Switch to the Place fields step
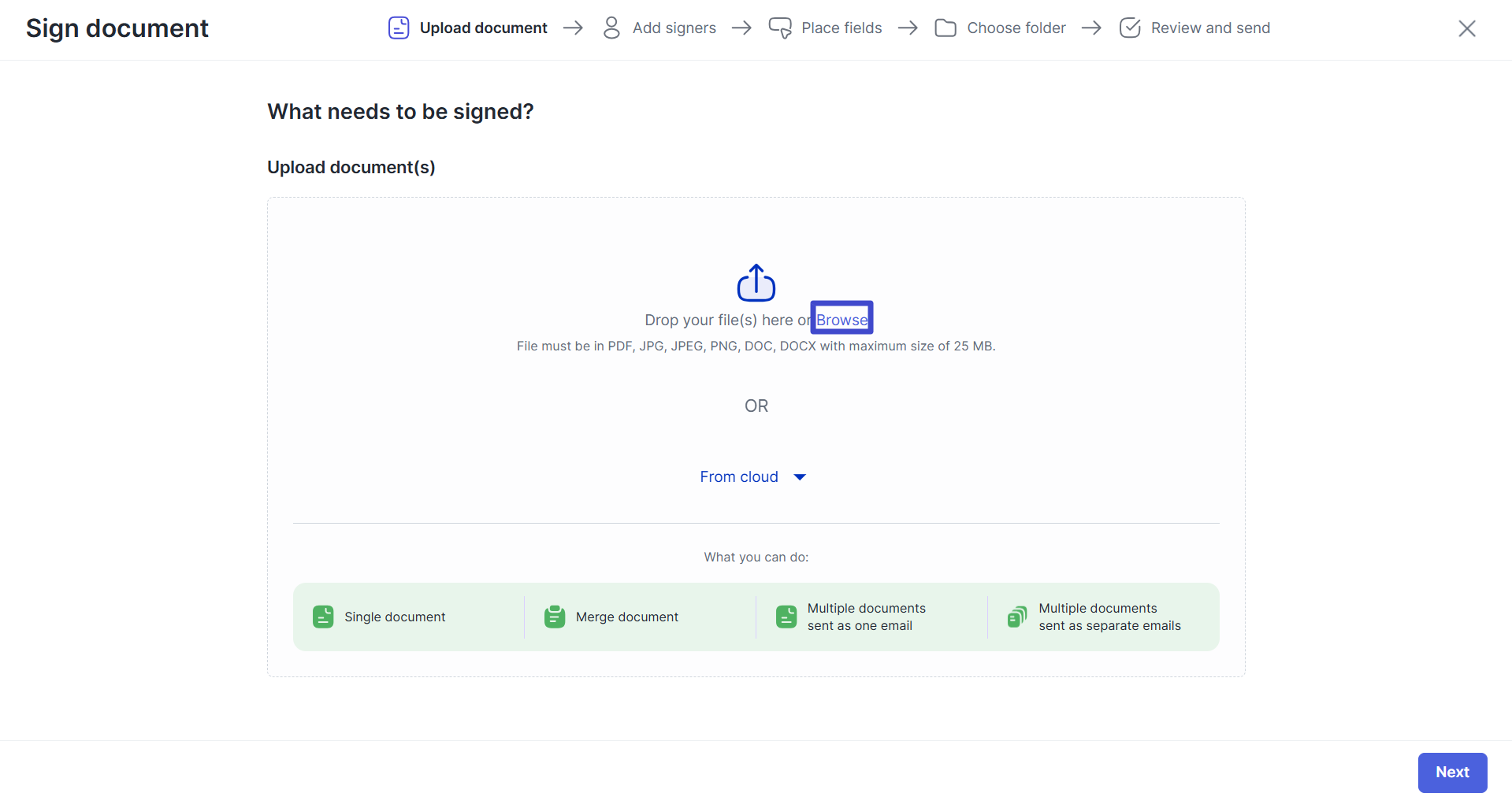Viewport: 1512px width, 804px height. (x=841, y=28)
